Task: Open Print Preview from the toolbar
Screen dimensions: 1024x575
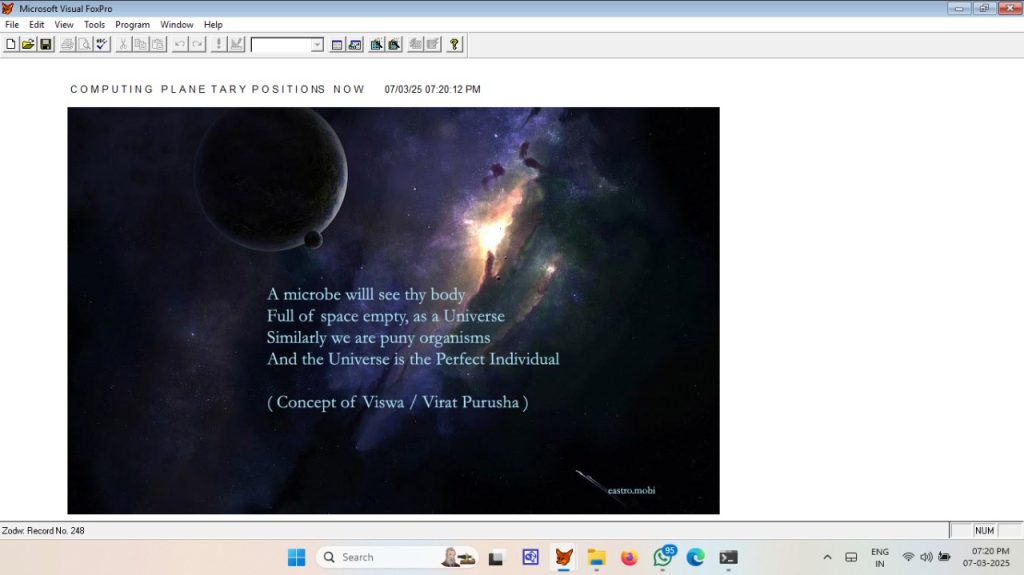Action: coord(84,44)
